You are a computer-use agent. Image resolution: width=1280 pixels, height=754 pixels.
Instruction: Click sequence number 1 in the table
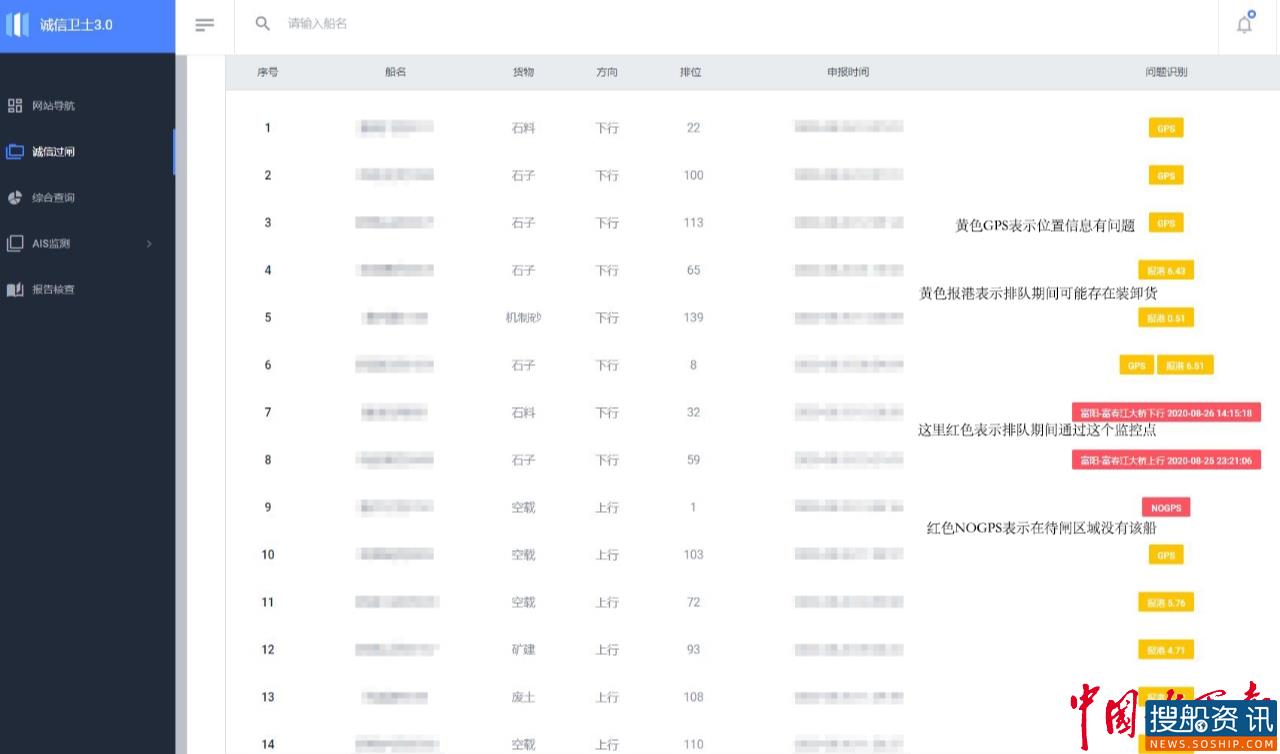coord(268,128)
